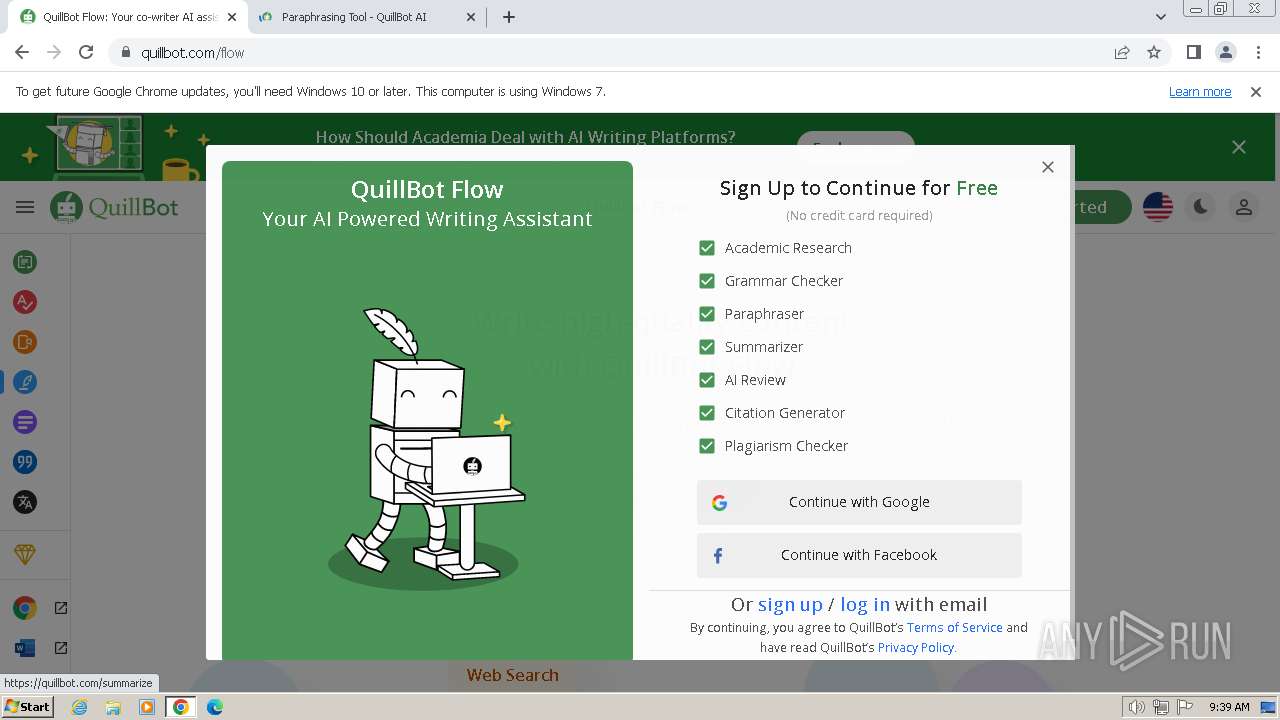Open the QuillBot Chrome extension icon

click(x=25, y=608)
